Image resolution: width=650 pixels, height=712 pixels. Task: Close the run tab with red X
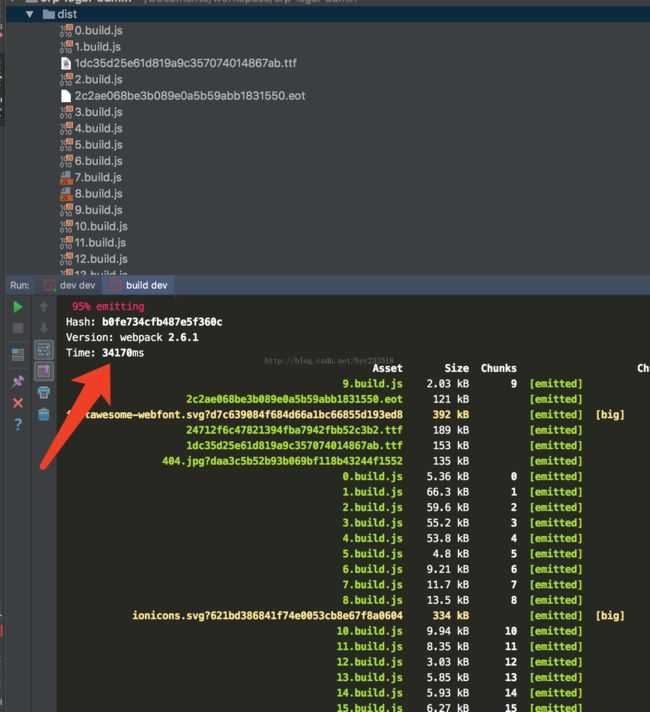(18, 403)
